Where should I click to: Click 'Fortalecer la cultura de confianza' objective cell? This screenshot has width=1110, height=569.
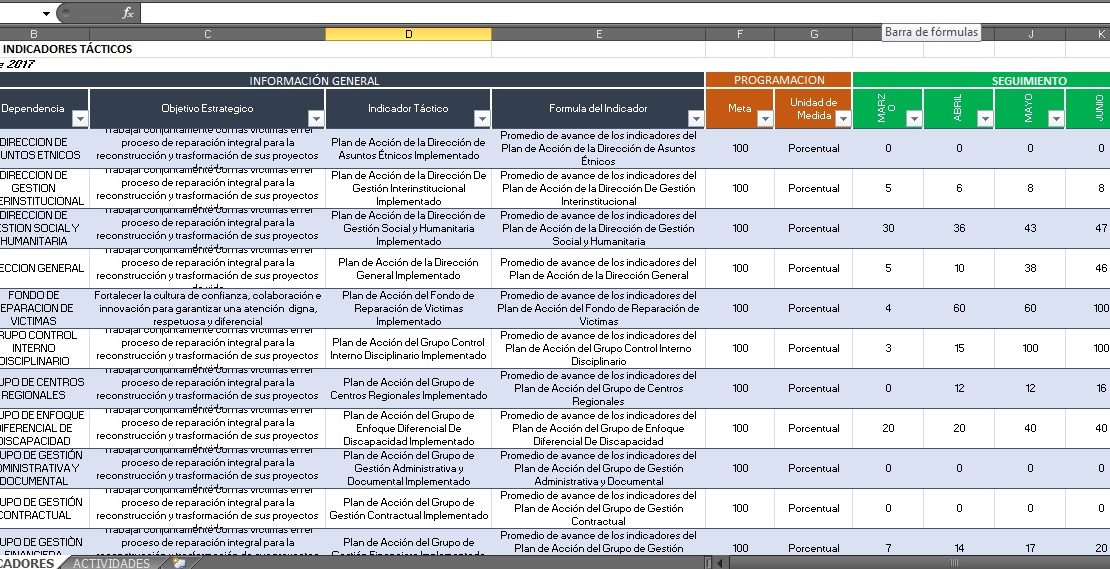click(207, 308)
